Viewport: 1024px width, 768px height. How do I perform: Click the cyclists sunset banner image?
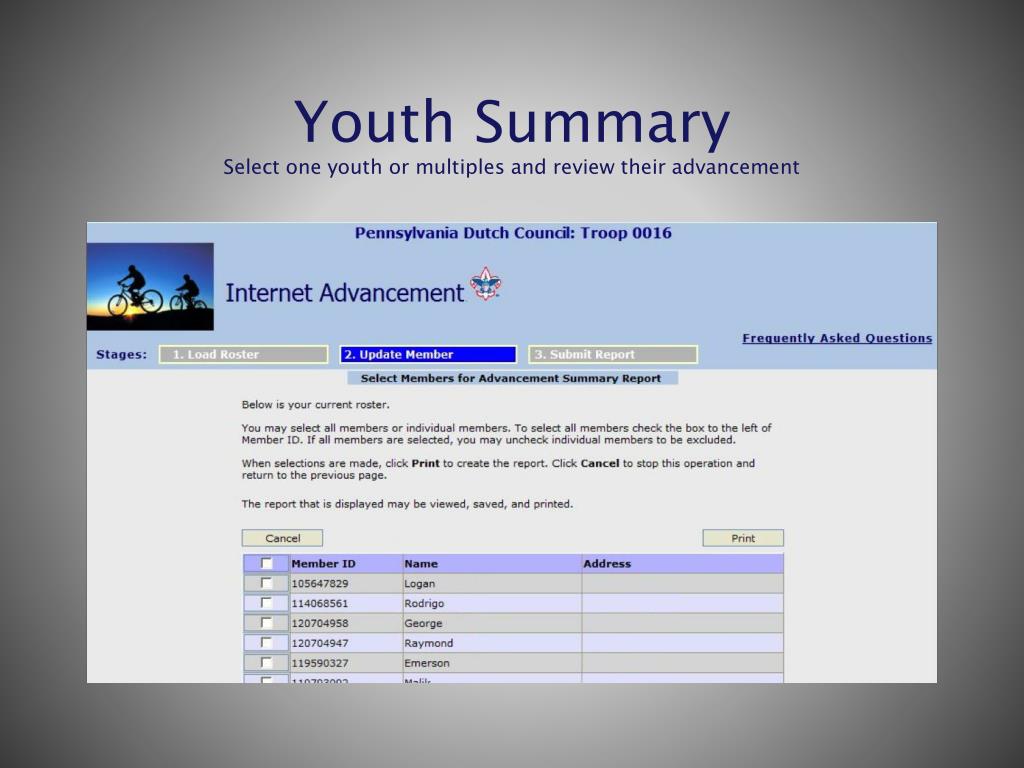coord(150,286)
